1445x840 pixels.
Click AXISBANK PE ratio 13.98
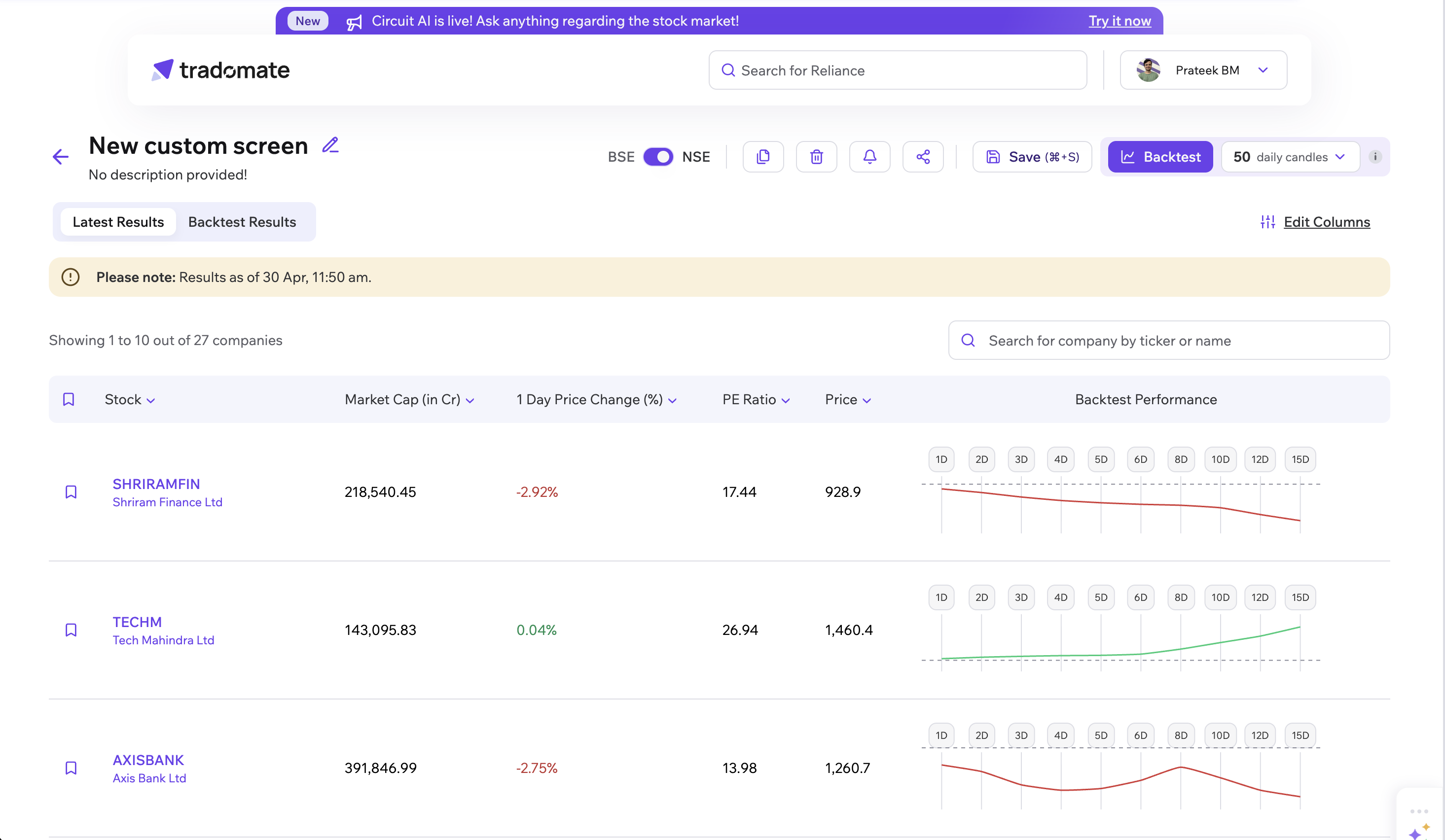tap(739, 768)
